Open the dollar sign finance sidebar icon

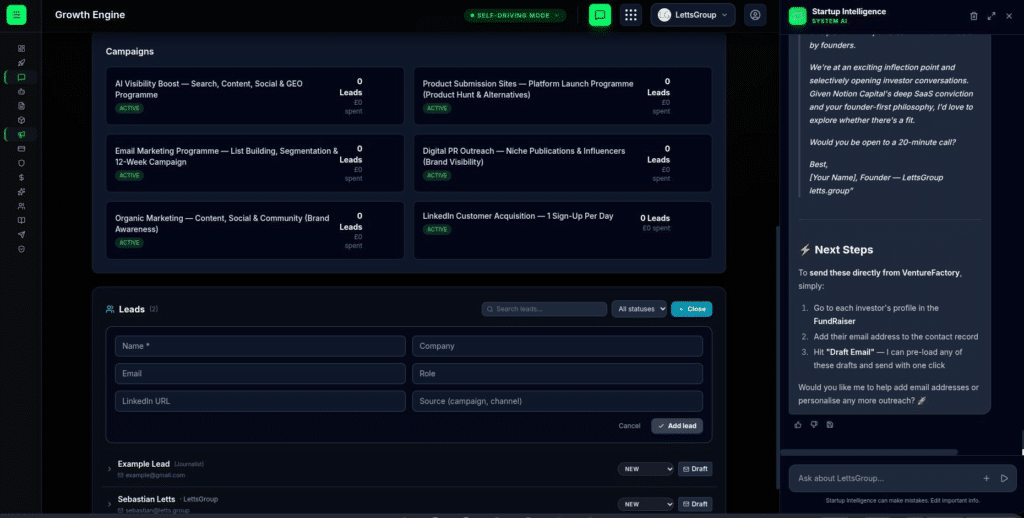[22, 178]
